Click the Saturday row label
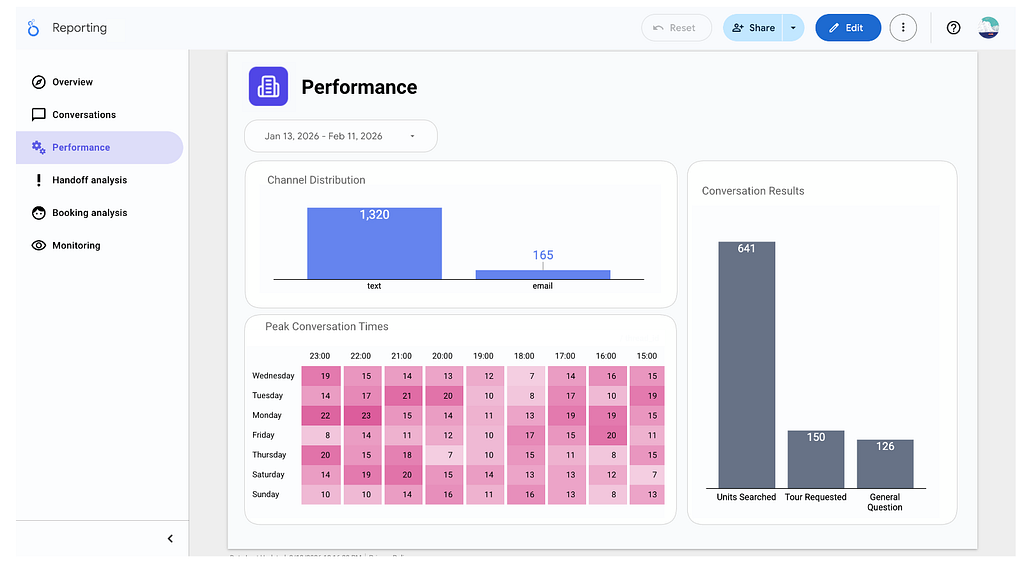The image size is (1024, 566). pos(268,475)
